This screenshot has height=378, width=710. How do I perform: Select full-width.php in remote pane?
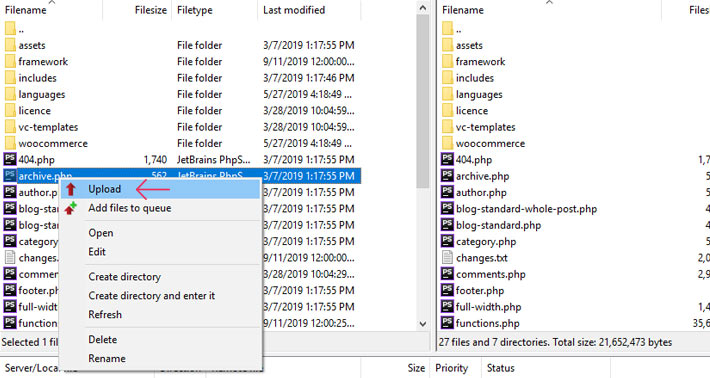tap(488, 307)
